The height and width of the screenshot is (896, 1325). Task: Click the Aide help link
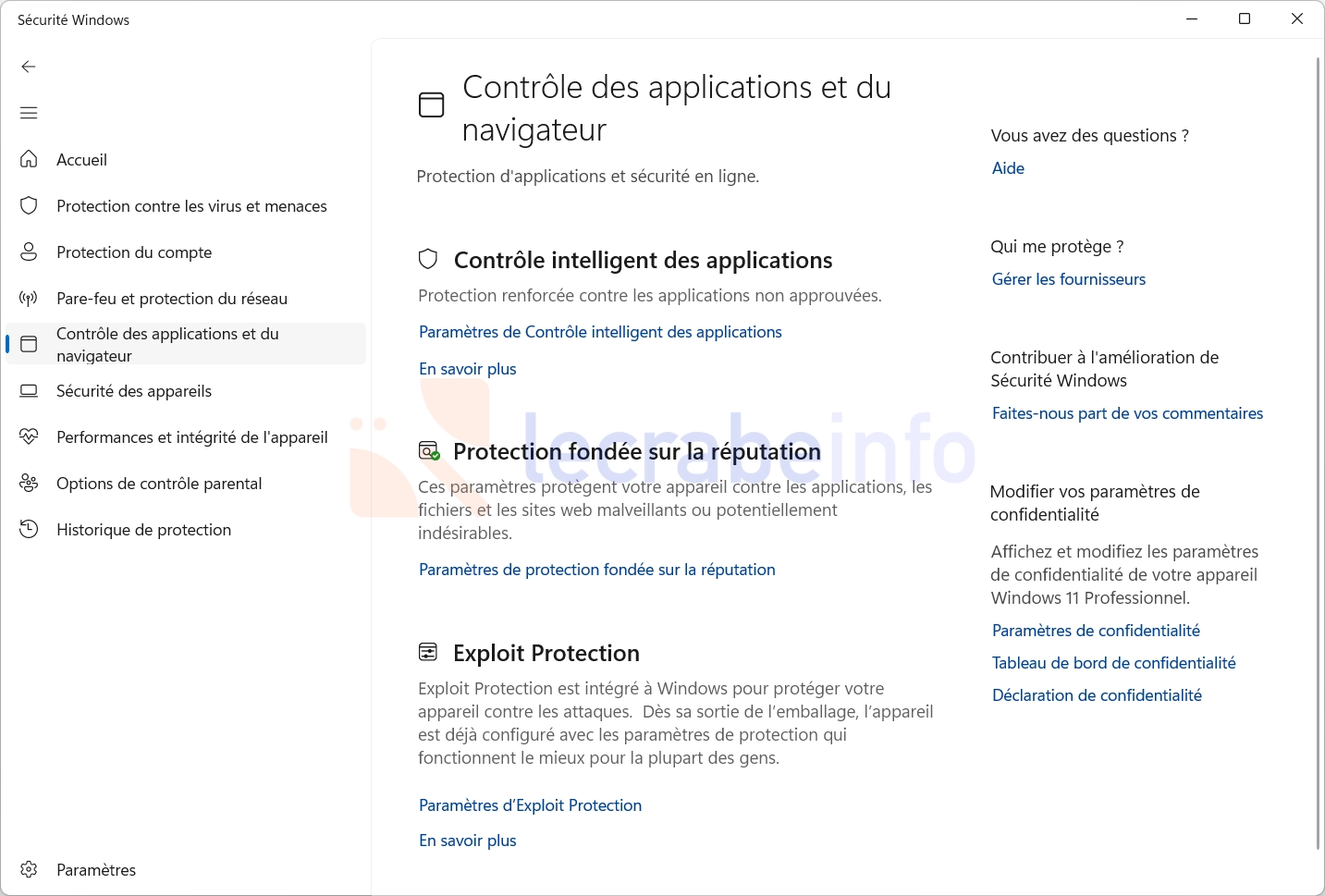pos(1008,168)
